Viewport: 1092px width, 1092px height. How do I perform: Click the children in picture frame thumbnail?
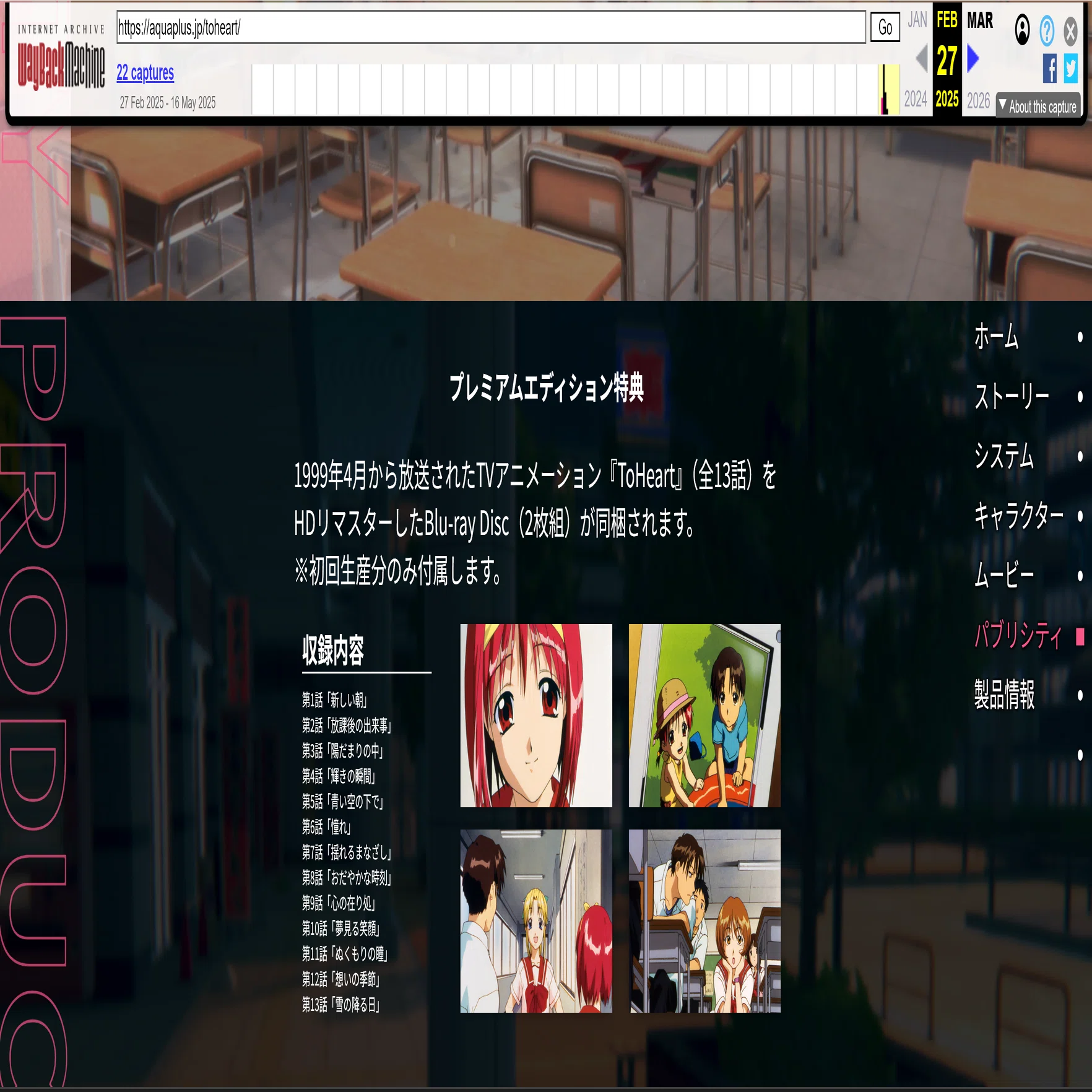point(704,715)
